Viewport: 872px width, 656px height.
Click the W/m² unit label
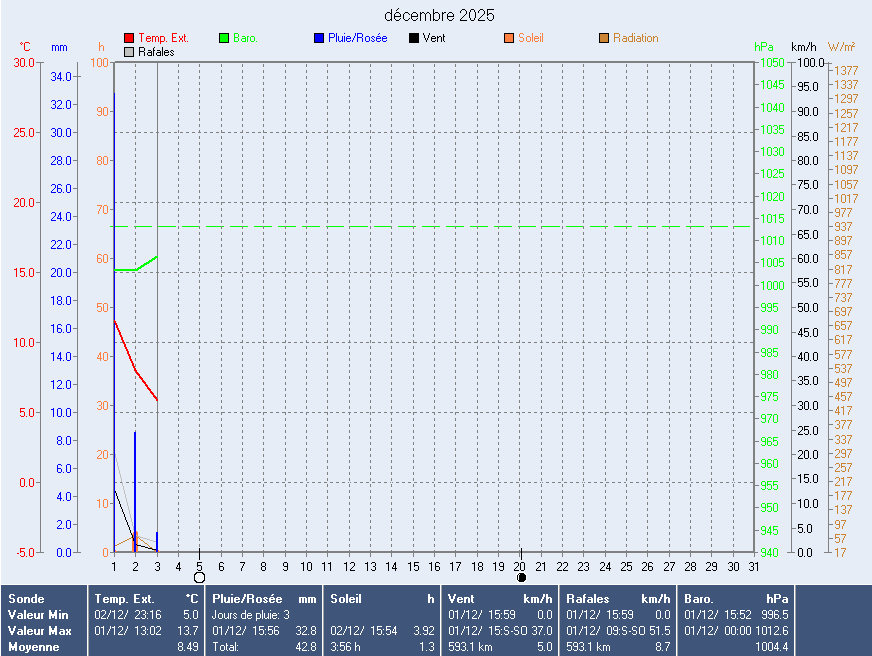841,47
